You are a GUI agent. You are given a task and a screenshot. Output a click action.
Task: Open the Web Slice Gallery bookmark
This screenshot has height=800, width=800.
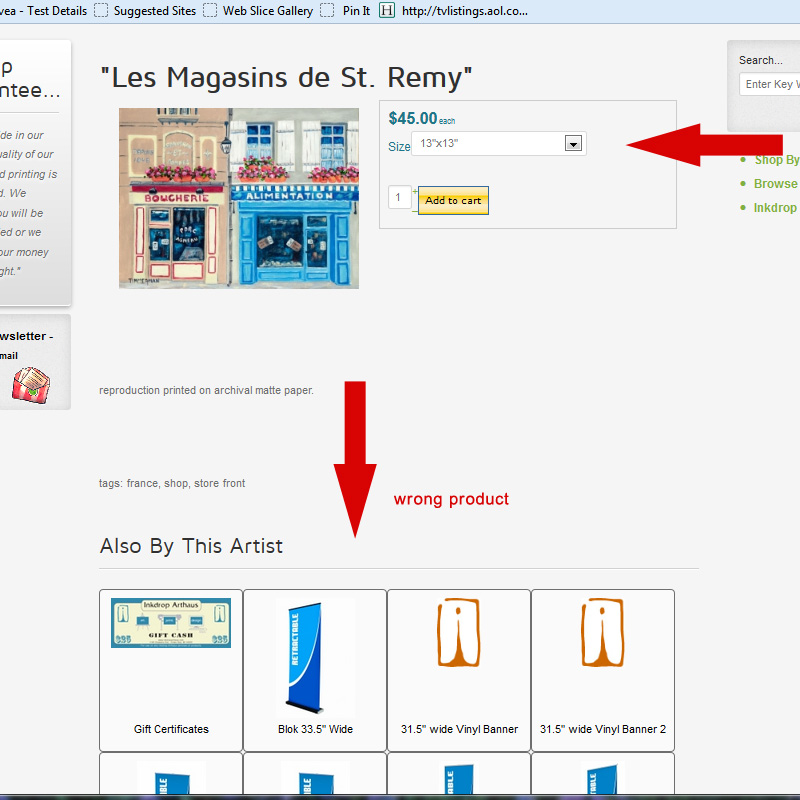[267, 11]
